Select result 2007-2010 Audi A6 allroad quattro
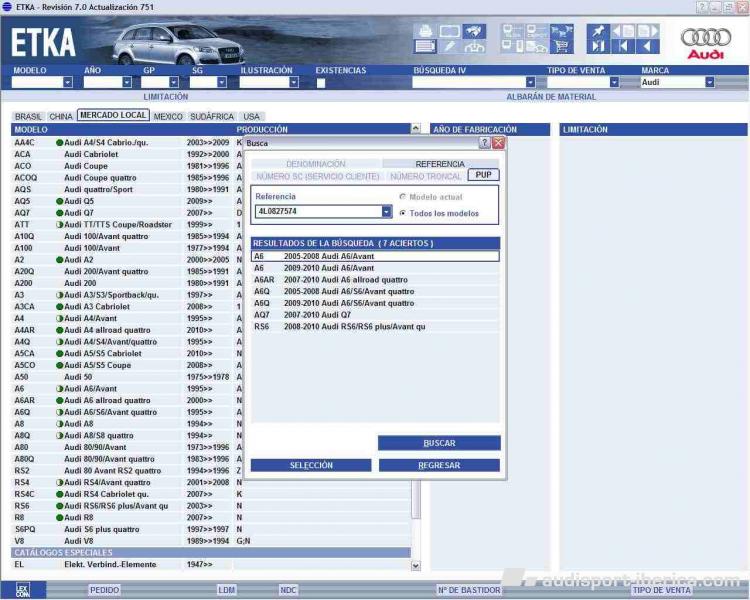 [375, 280]
